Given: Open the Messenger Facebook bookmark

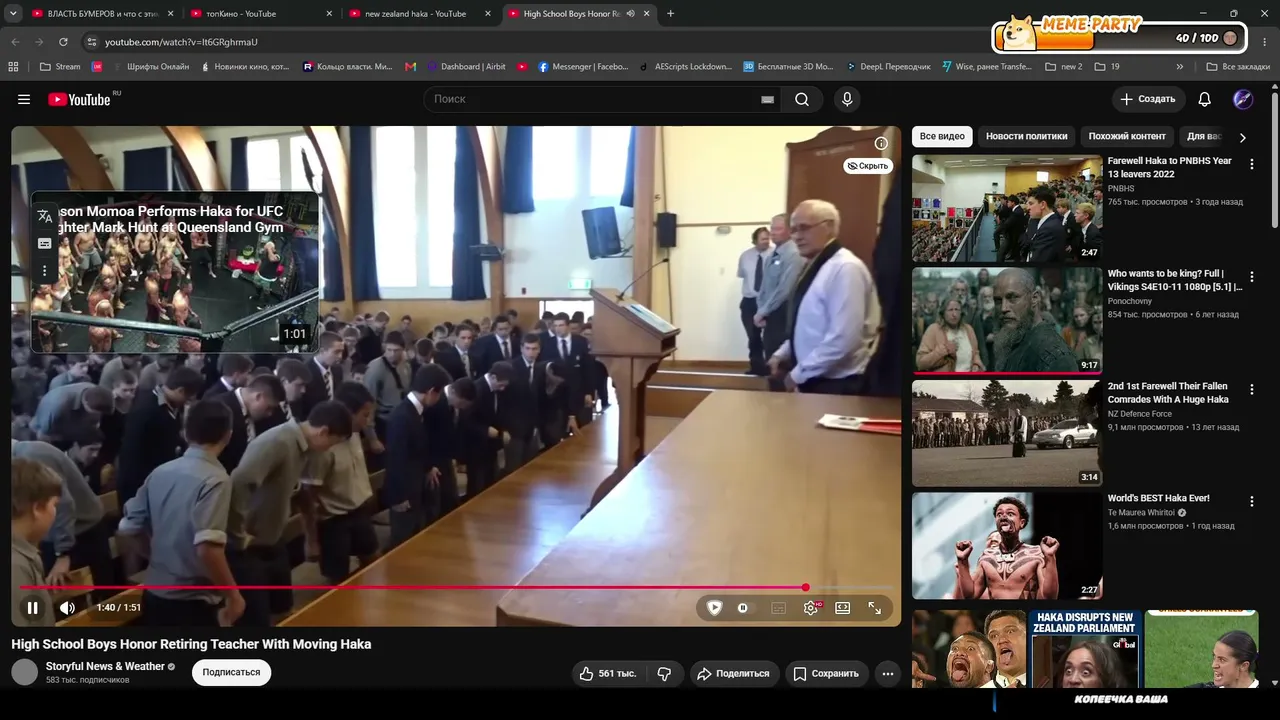Looking at the screenshot, I should pyautogui.click(x=584, y=67).
